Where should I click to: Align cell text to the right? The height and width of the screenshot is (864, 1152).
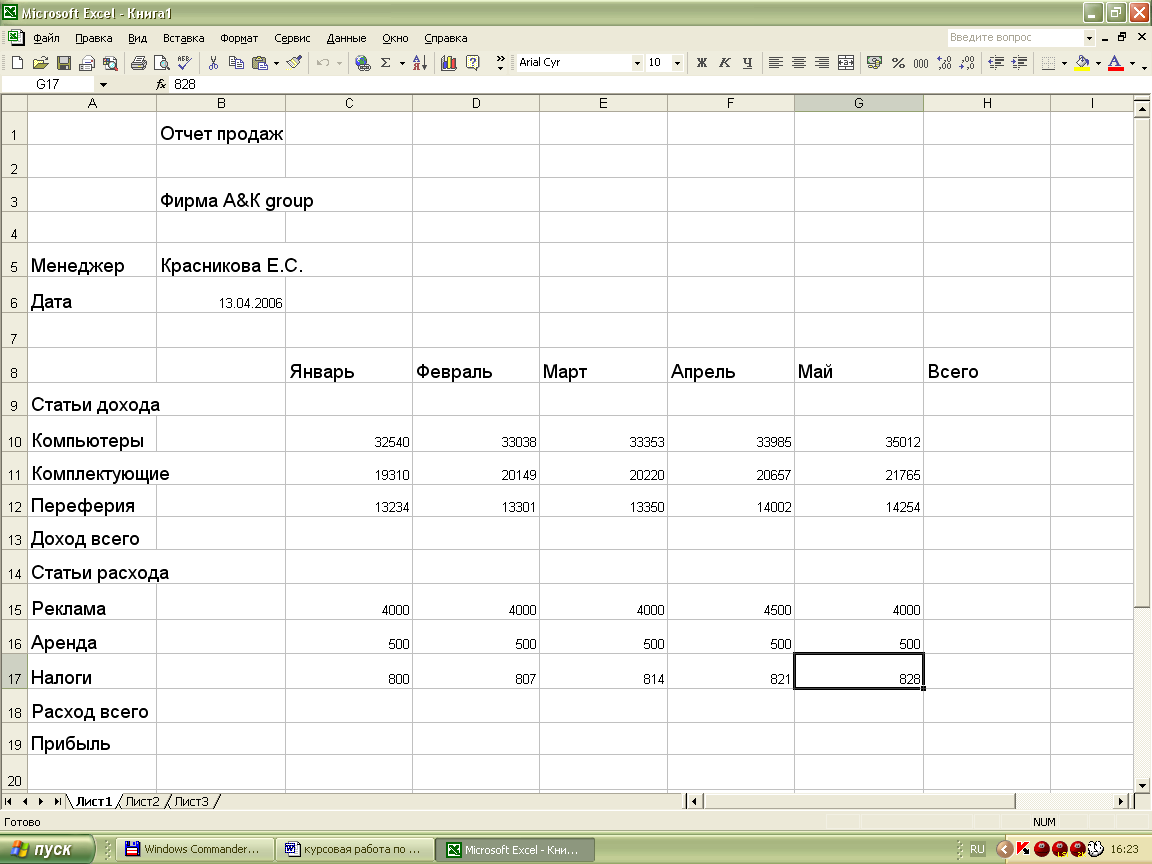point(822,63)
